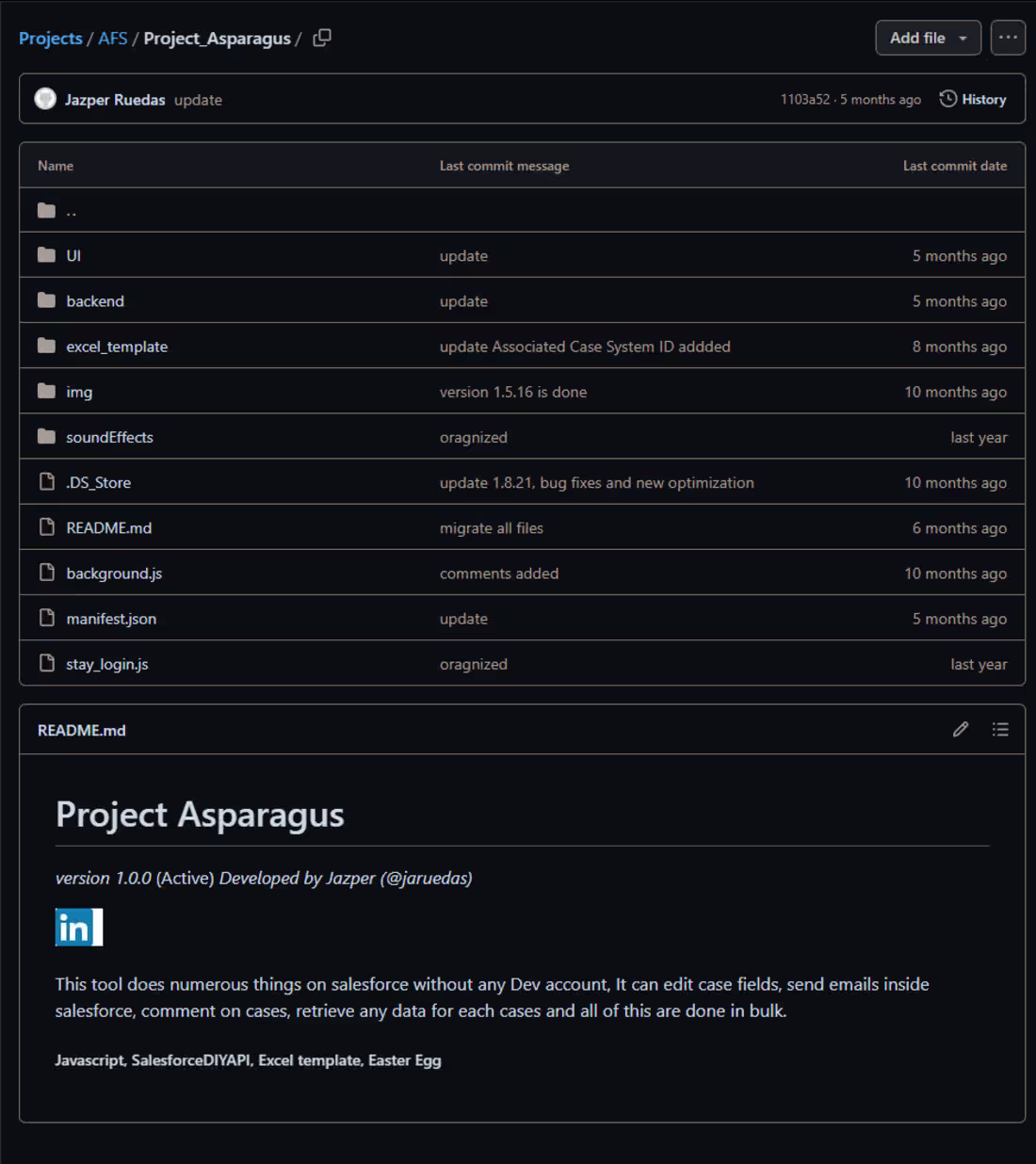Expand the repository options with the ellipsis button
Viewport: 1036px width, 1164px height.
[1008, 38]
